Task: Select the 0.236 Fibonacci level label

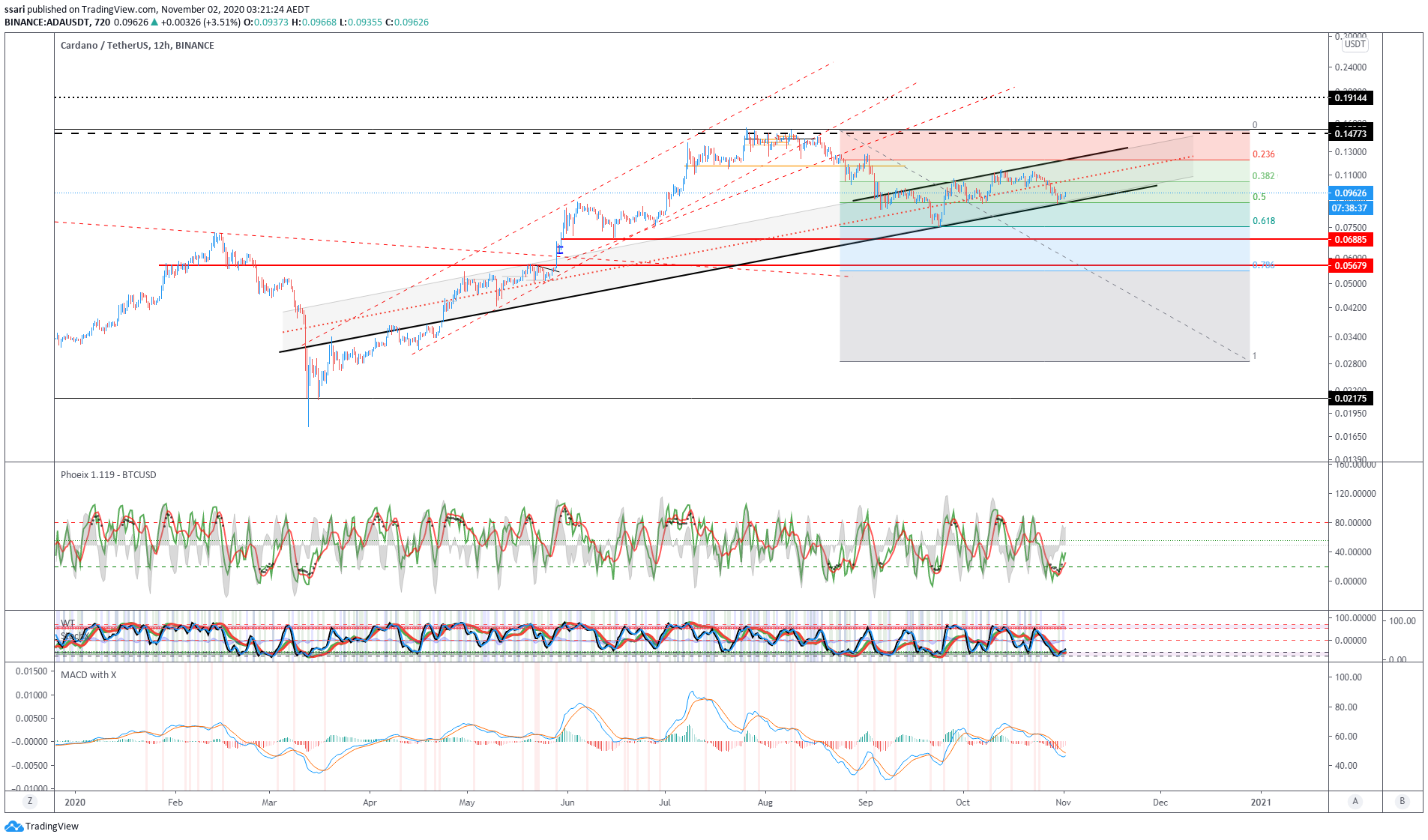Action: pos(1264,154)
